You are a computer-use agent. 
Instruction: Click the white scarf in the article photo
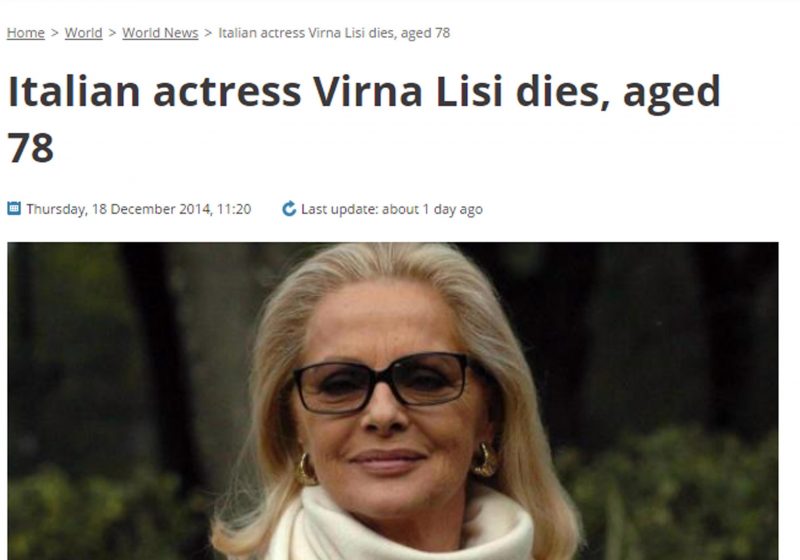(401, 525)
